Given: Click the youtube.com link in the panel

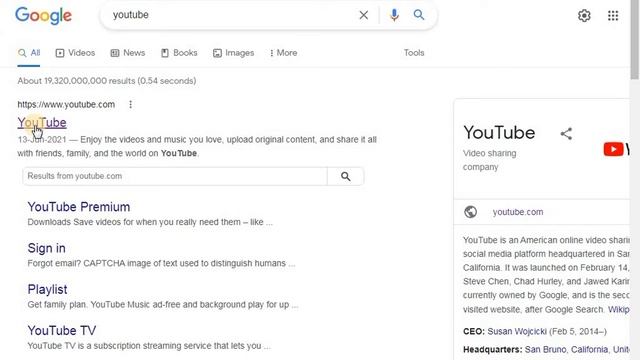Looking at the screenshot, I should 518,212.
